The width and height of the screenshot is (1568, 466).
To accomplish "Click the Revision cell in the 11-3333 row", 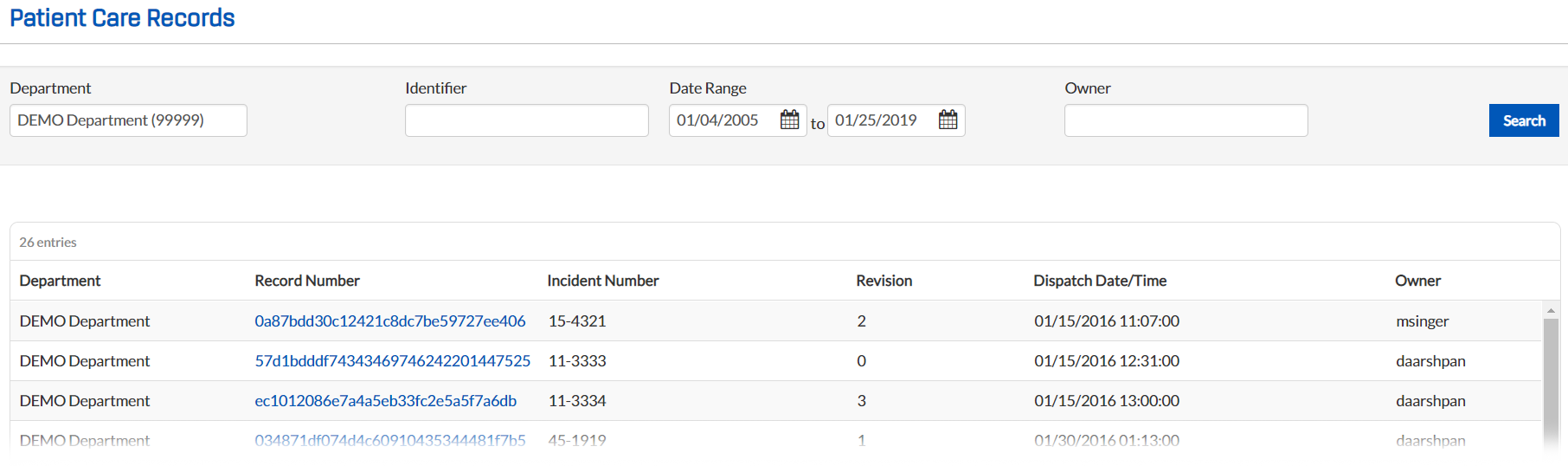I will tap(861, 361).
